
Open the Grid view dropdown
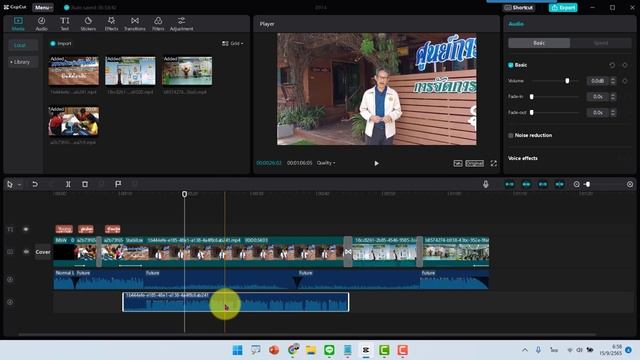pos(233,43)
